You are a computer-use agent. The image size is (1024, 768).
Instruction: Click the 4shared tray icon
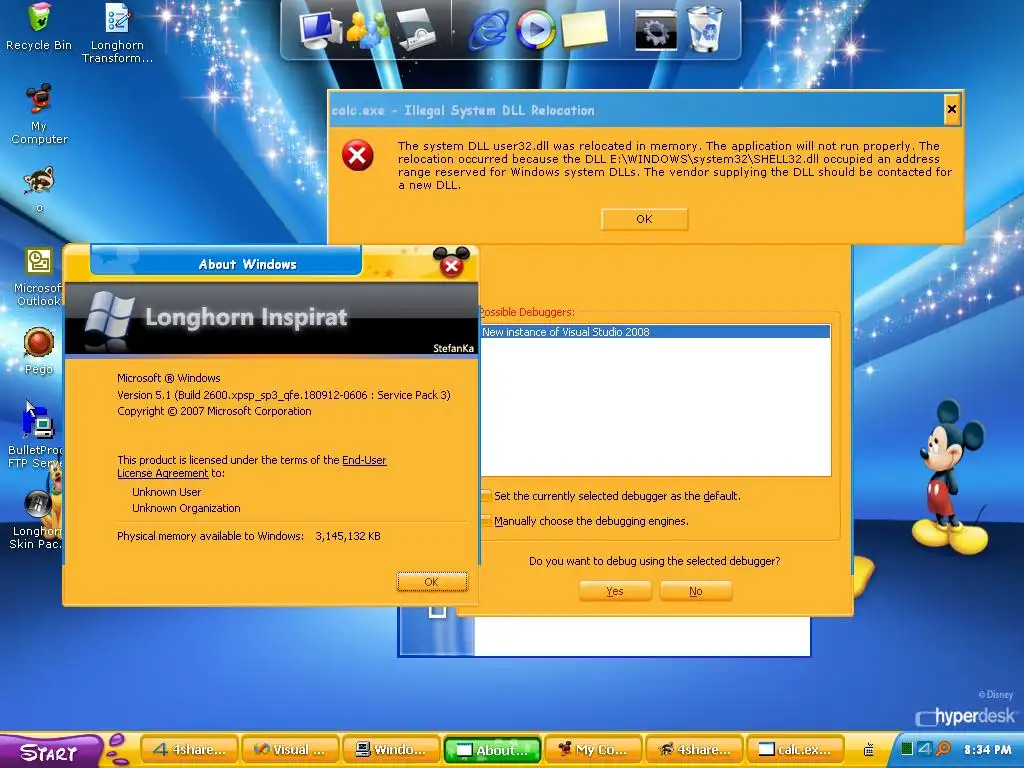(x=924, y=749)
